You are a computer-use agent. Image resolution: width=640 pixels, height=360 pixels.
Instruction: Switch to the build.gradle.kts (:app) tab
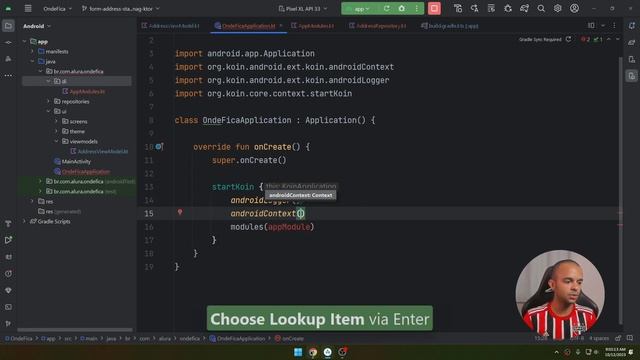[449, 26]
